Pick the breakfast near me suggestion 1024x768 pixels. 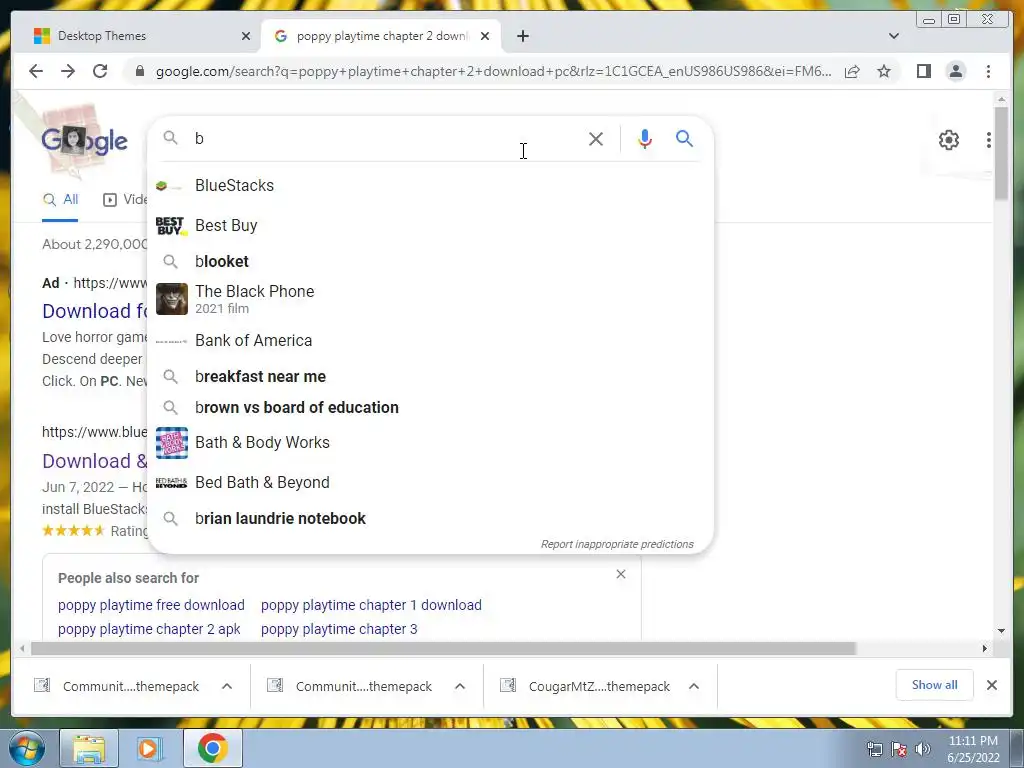tap(430, 376)
